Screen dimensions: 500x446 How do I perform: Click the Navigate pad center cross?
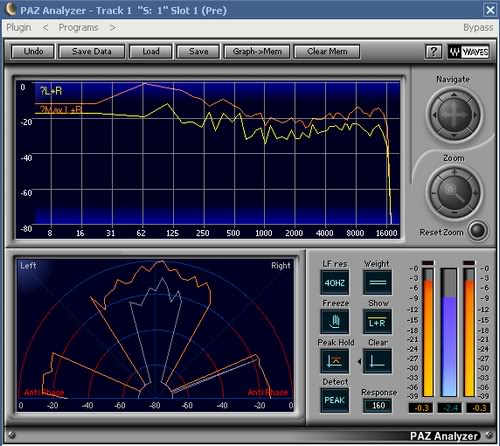point(454,115)
